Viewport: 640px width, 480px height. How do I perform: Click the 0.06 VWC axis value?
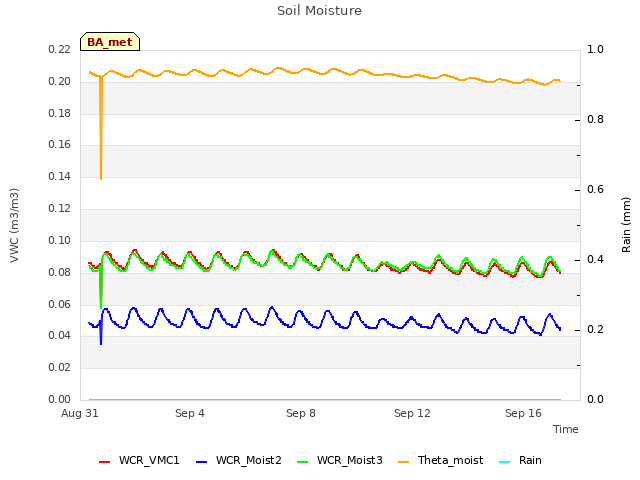pyautogui.click(x=60, y=304)
